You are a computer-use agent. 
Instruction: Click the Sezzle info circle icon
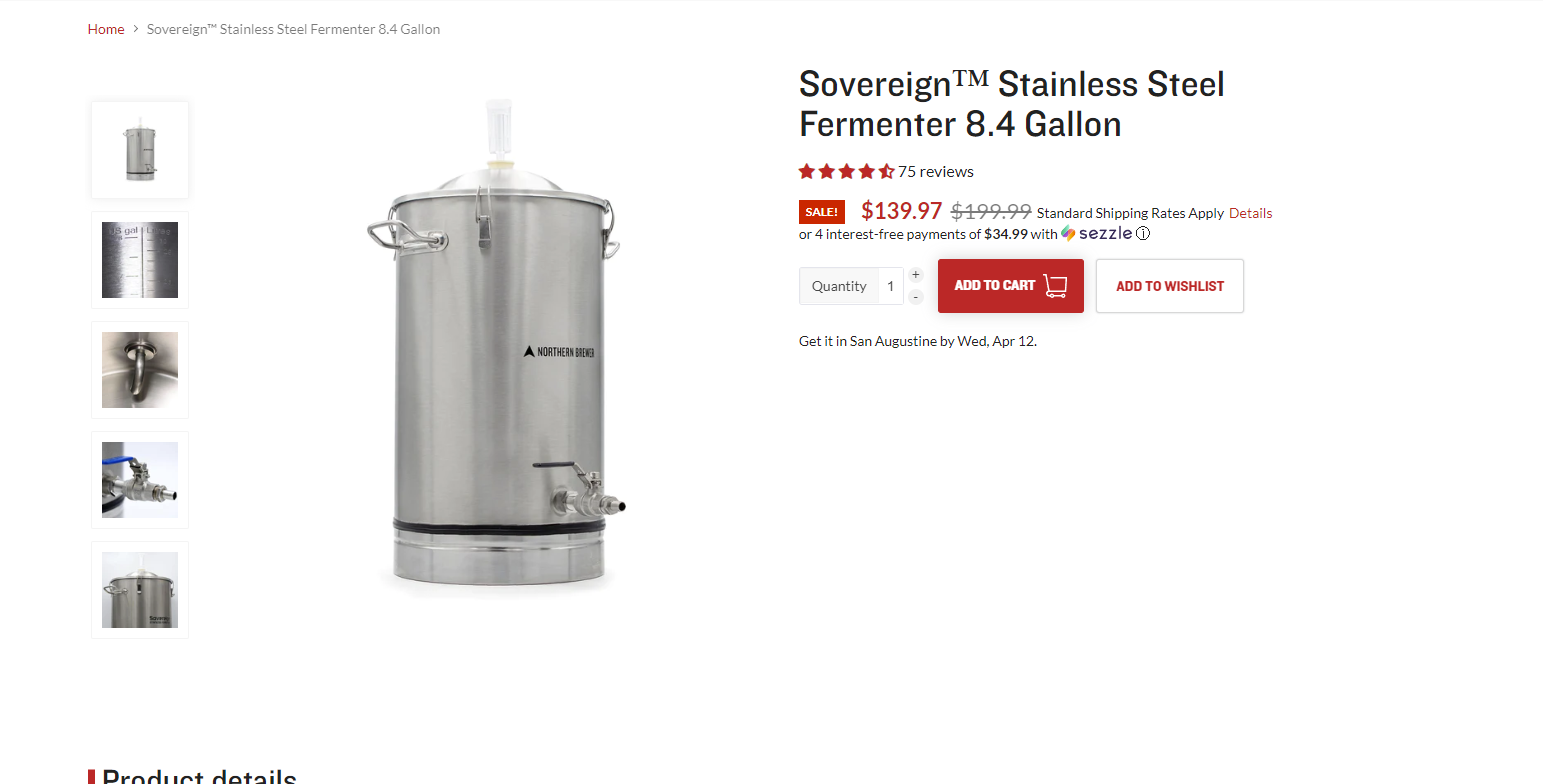pyautogui.click(x=1143, y=234)
